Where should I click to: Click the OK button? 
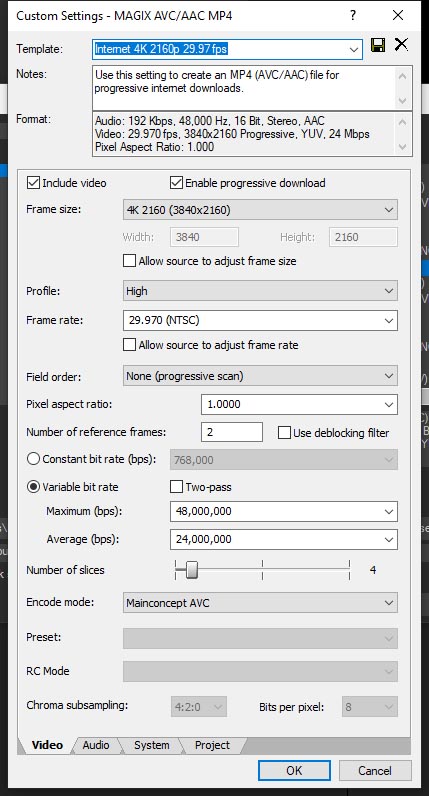294,770
